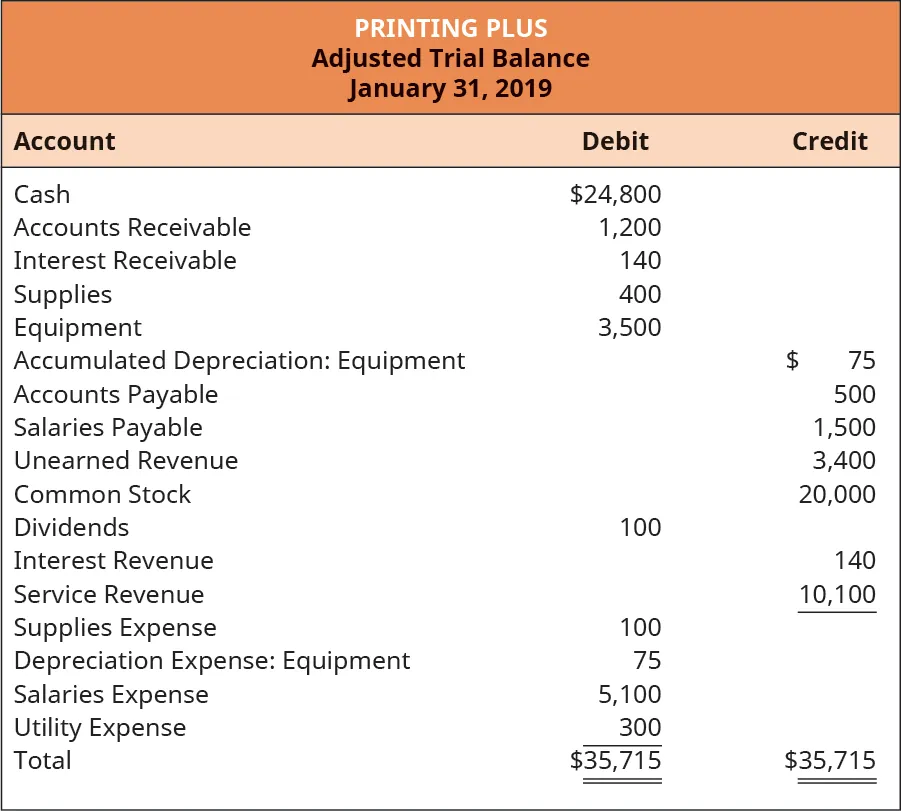This screenshot has width=901, height=811.
Task: Select Accumulated Depreciation: Equipment label
Action: (x=239, y=361)
